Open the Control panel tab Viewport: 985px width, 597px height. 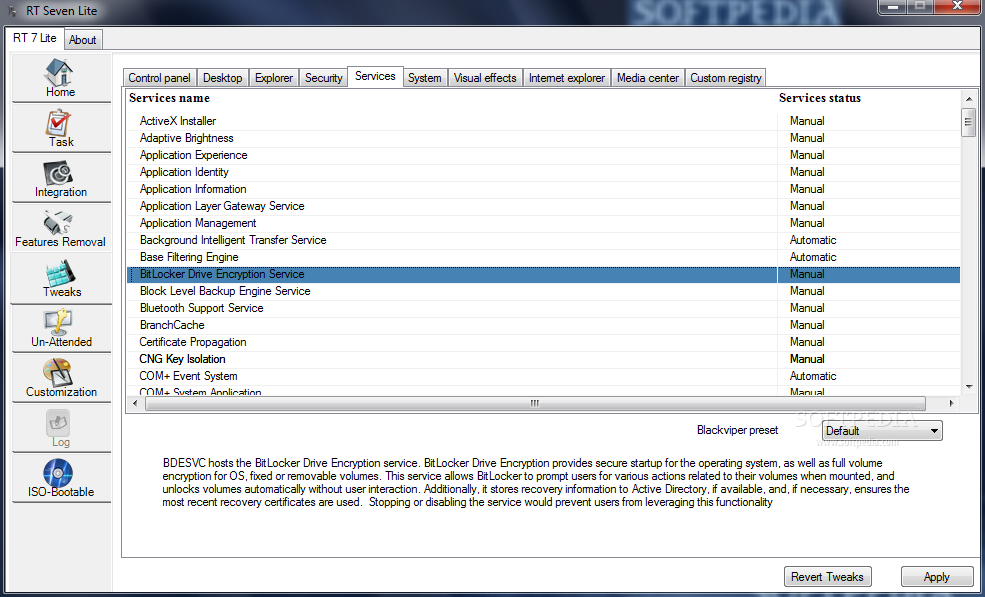click(x=160, y=78)
